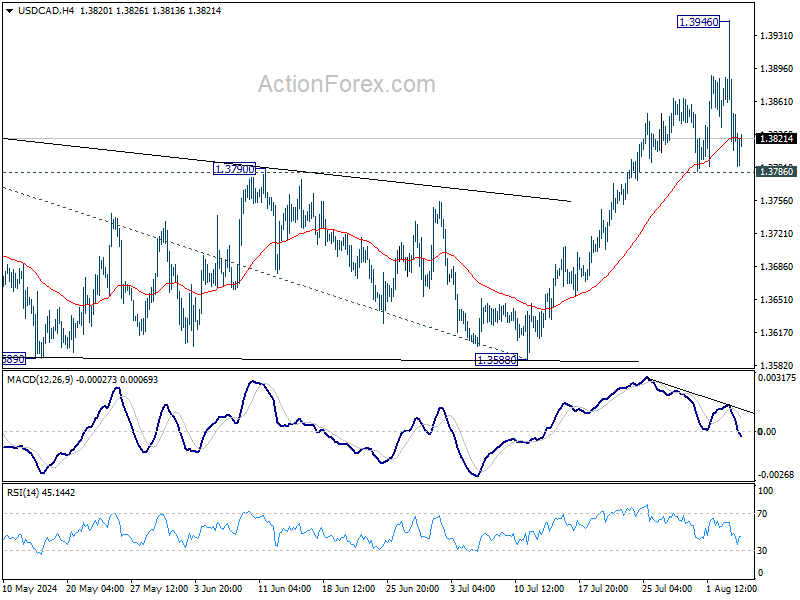
Task: Select the 1.36510 price axis value
Action: (777, 299)
